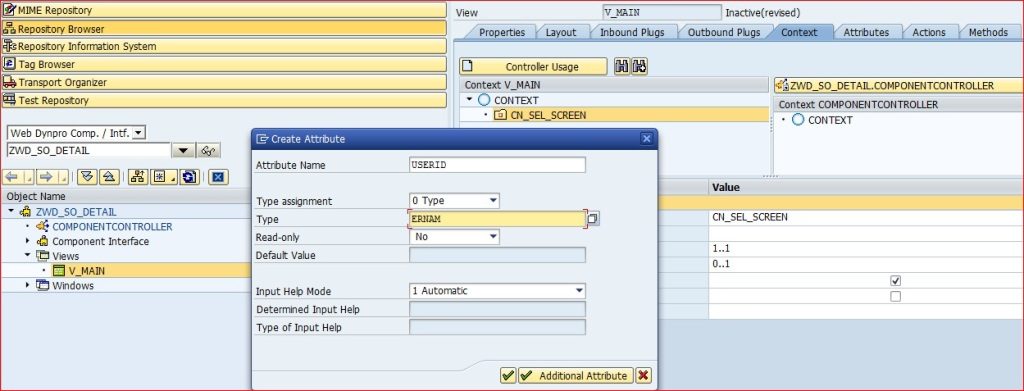
Task: Switch to the Actions tab
Action: [929, 32]
